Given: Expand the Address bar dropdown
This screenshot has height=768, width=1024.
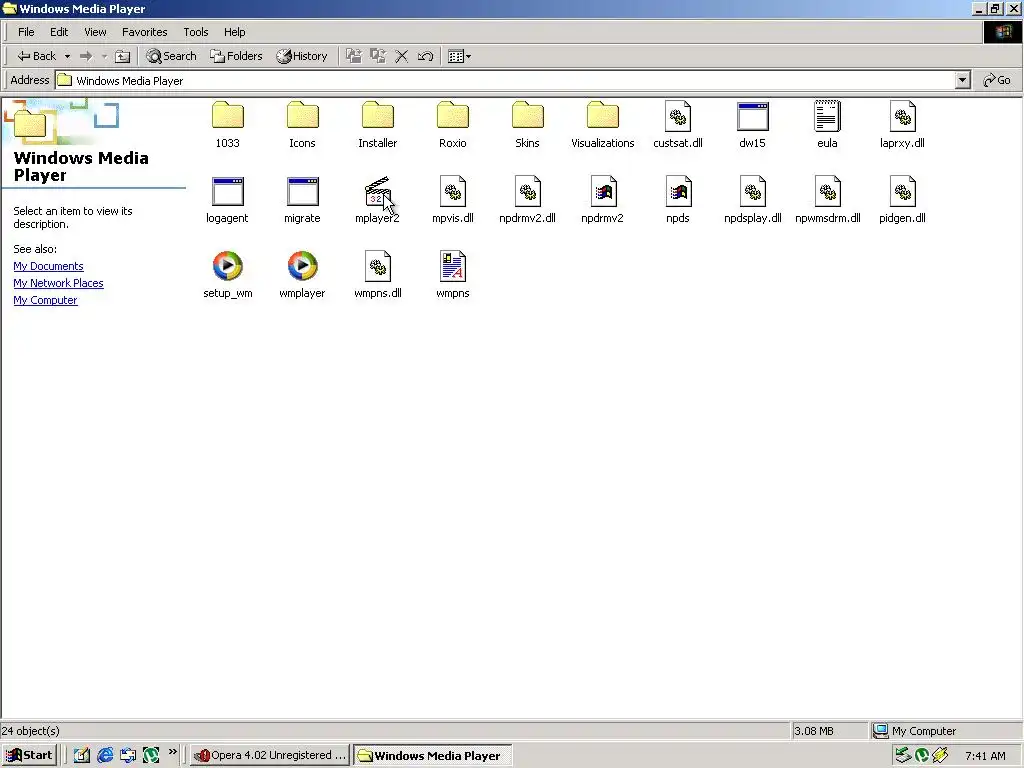Looking at the screenshot, I should (x=963, y=80).
